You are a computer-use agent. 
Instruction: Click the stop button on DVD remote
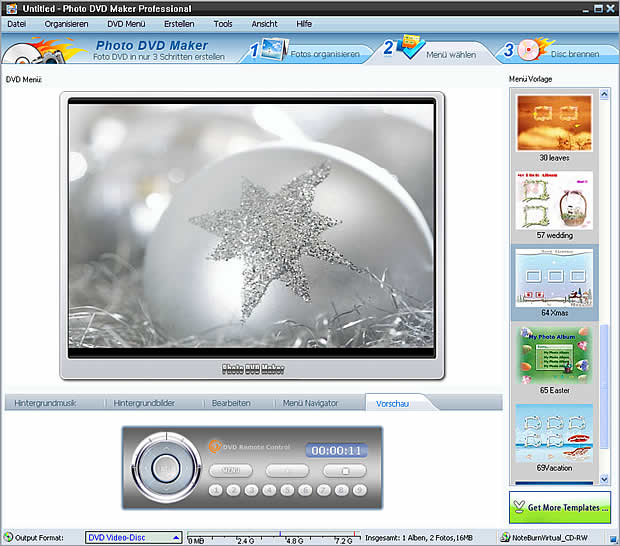[345, 470]
